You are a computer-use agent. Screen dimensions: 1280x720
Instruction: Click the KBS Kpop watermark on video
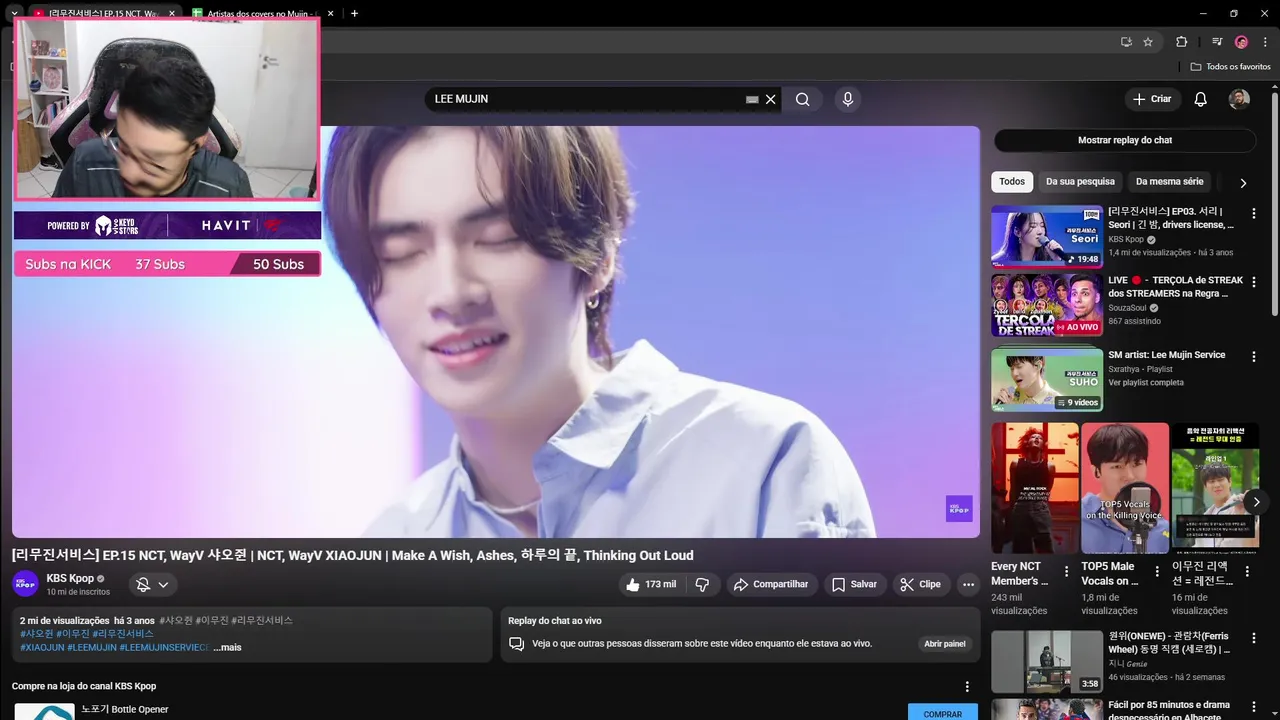pyautogui.click(x=959, y=508)
